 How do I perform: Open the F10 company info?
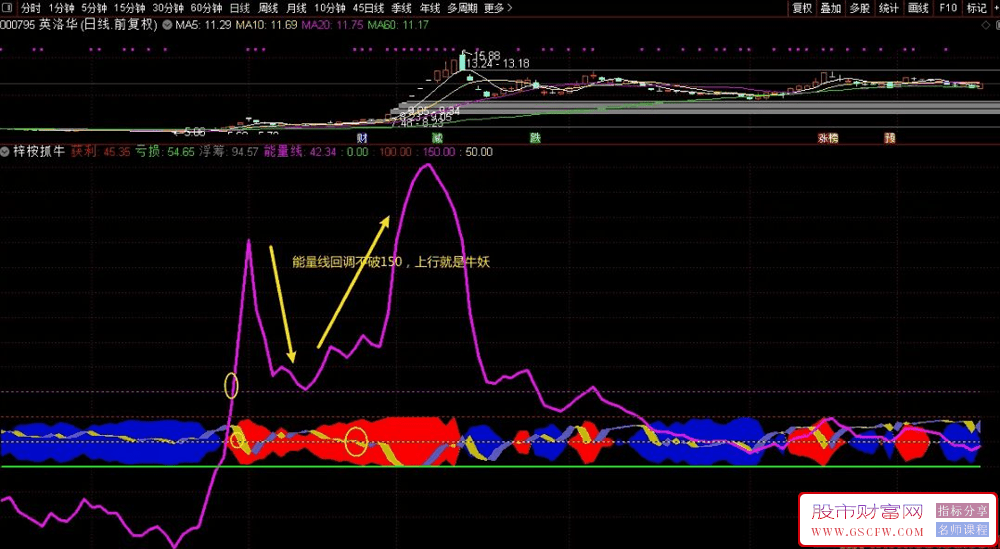(x=948, y=8)
